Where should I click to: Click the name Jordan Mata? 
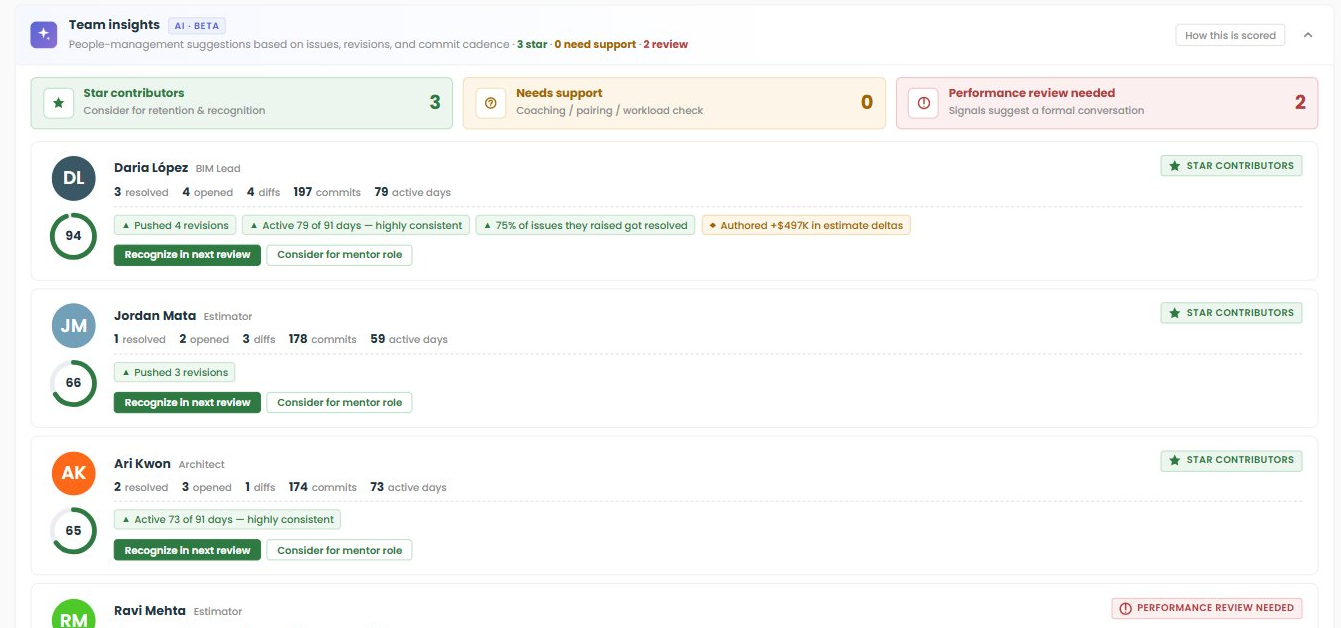coord(155,315)
